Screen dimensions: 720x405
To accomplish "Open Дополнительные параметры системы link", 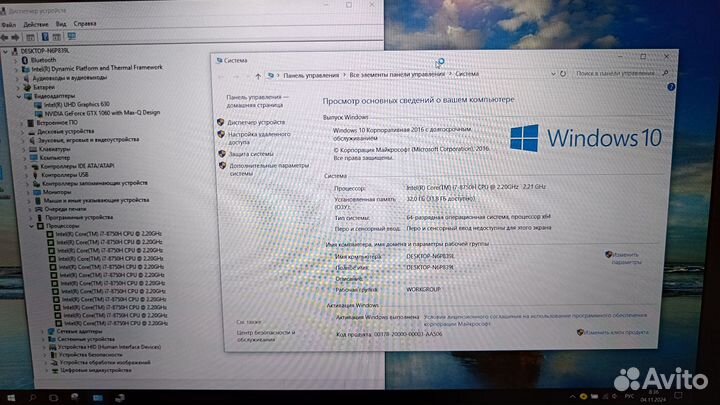I will 269,169.
